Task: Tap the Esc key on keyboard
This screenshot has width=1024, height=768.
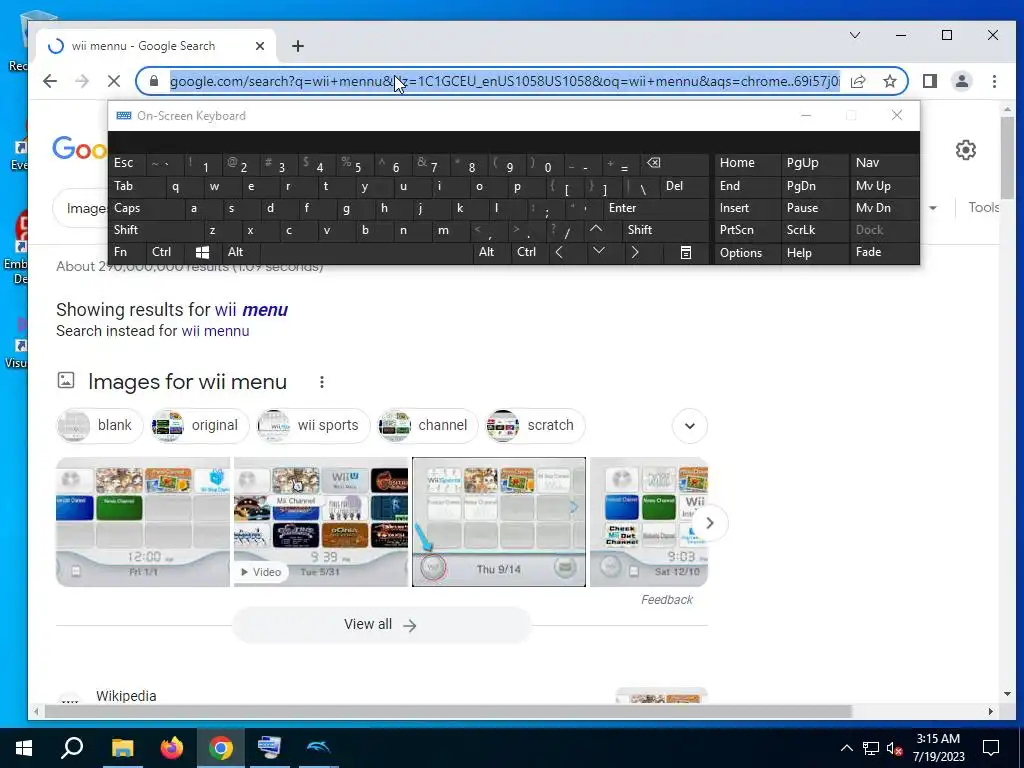Action: (x=127, y=163)
